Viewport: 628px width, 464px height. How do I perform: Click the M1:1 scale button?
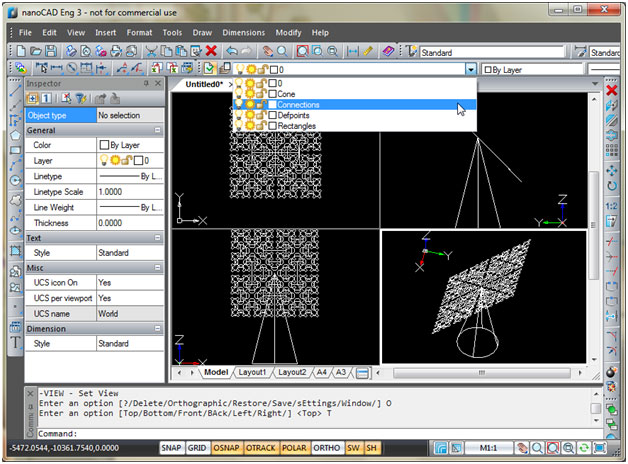[489, 448]
